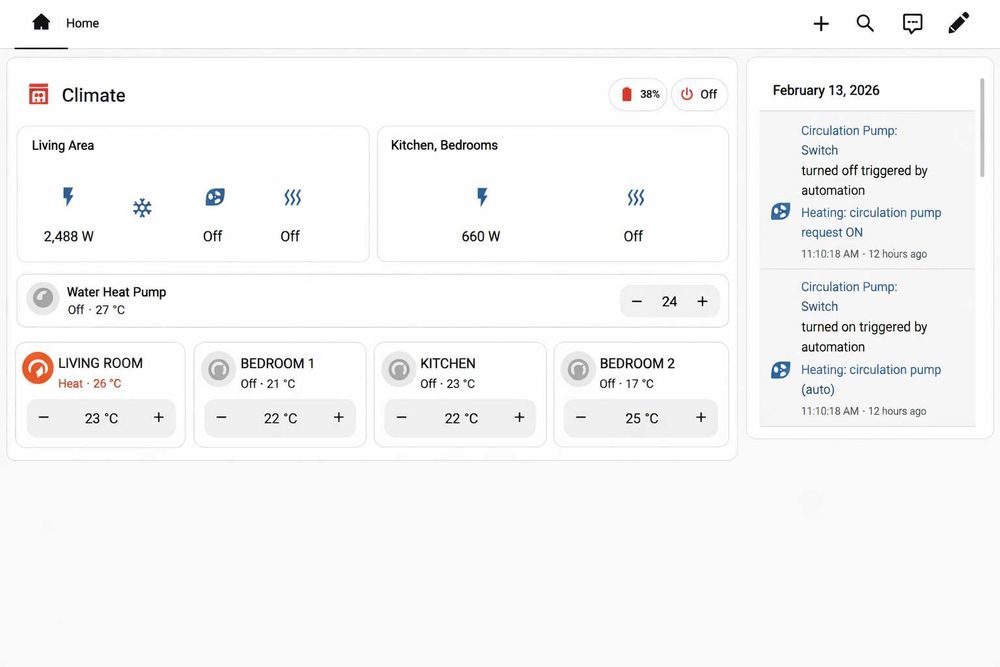Lower Kitchen setpoint with minus

401,418
